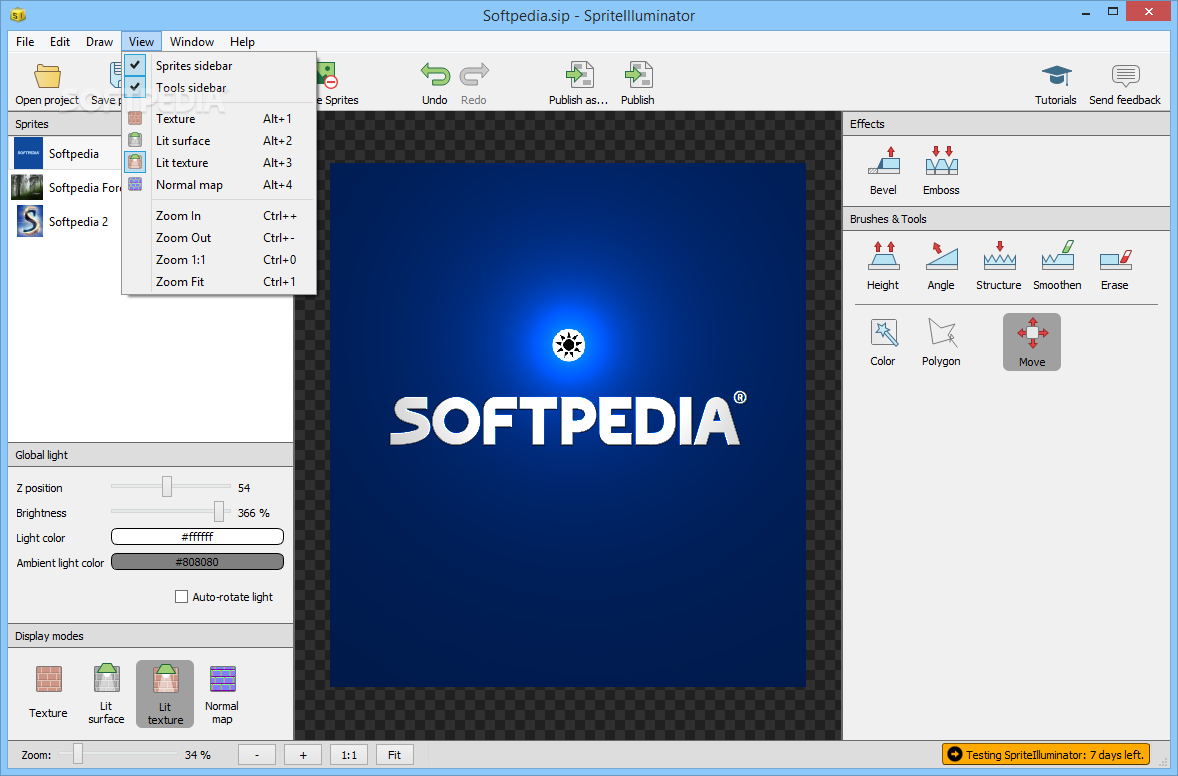Select the Structure brush
Screen dimensions: 1178x776
point(999,265)
